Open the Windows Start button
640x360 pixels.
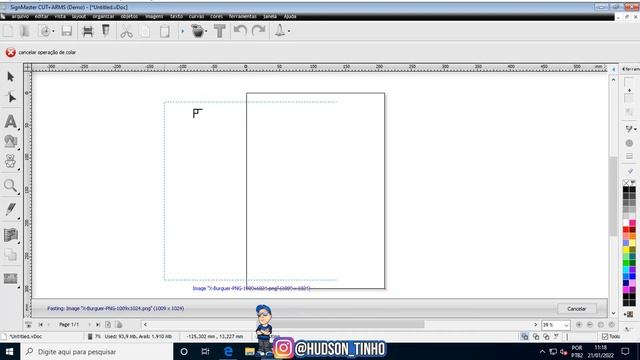9,351
